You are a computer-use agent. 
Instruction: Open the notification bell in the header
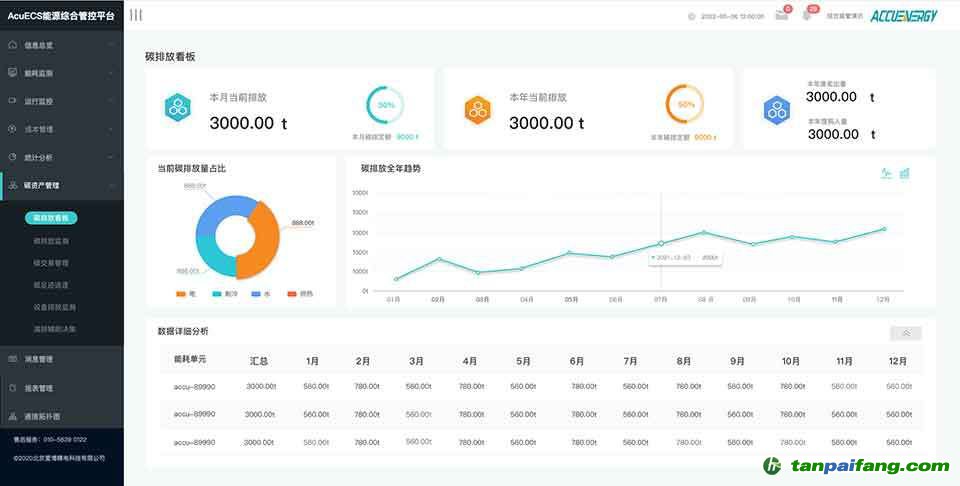pos(807,15)
